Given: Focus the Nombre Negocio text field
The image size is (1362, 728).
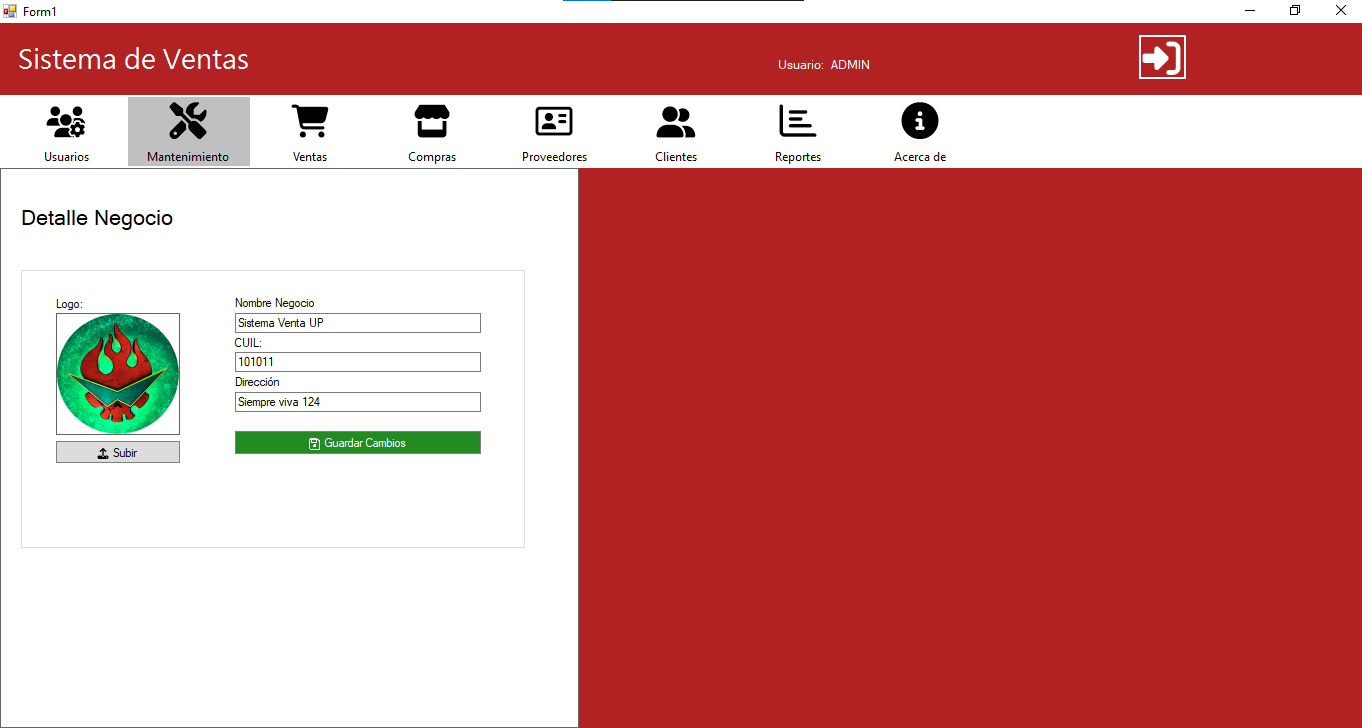Looking at the screenshot, I should click(357, 323).
